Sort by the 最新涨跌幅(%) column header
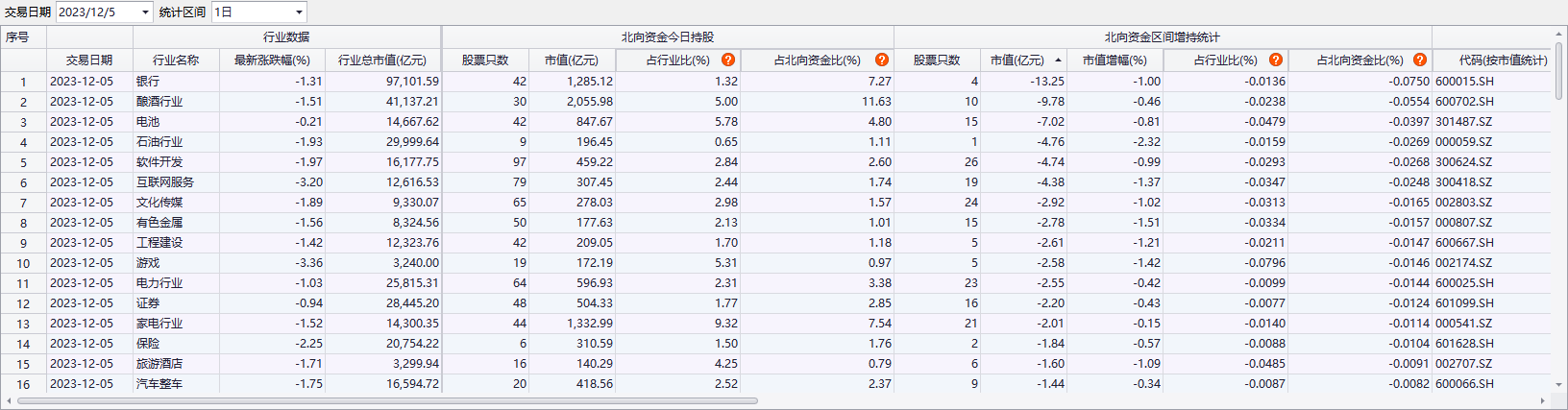1568x410 pixels. (x=272, y=60)
